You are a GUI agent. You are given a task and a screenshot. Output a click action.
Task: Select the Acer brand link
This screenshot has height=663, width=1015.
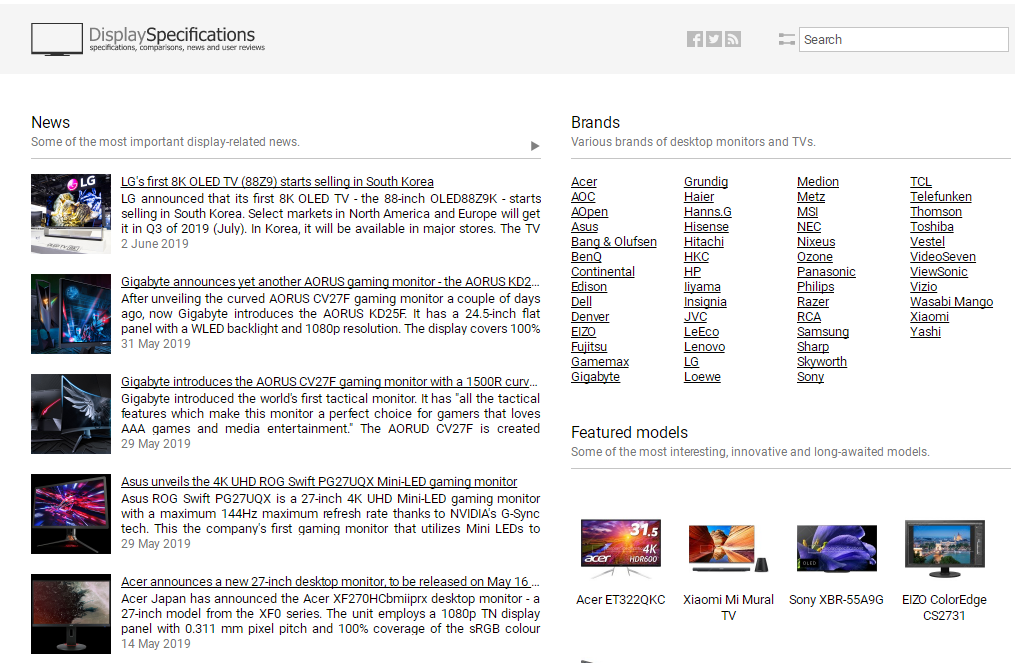pos(584,182)
